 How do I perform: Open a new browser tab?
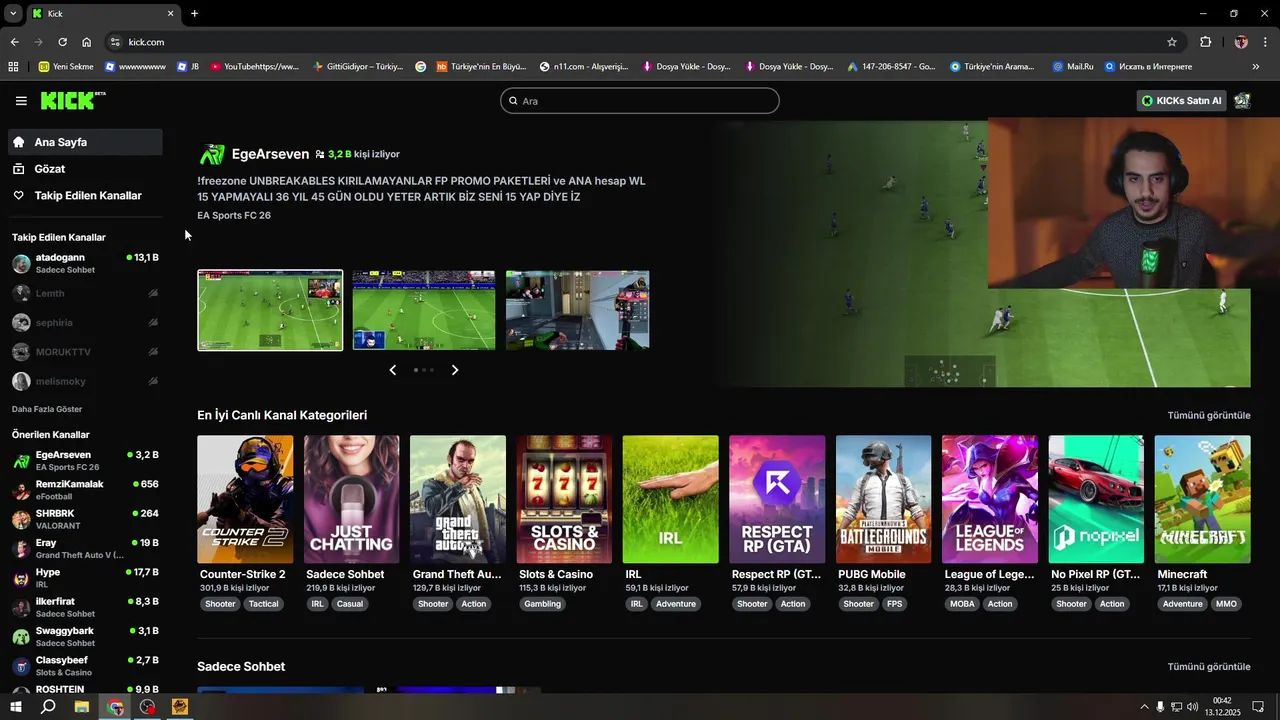click(x=194, y=14)
